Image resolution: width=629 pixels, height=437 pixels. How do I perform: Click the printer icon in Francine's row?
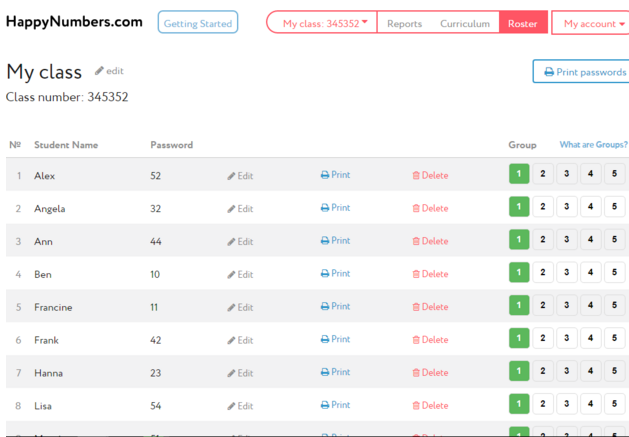tap(325, 307)
